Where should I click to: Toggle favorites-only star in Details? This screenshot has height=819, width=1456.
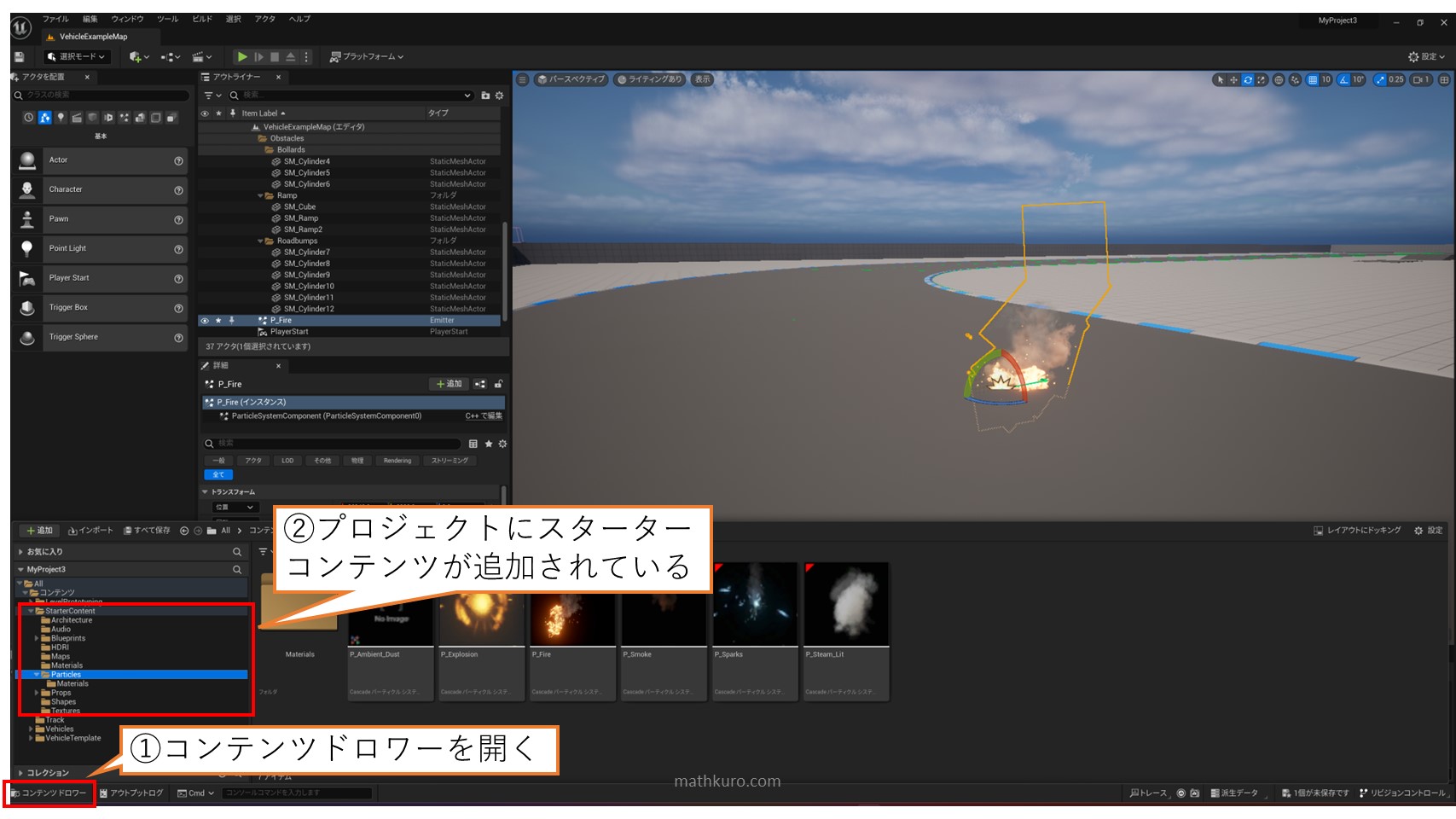click(x=489, y=444)
